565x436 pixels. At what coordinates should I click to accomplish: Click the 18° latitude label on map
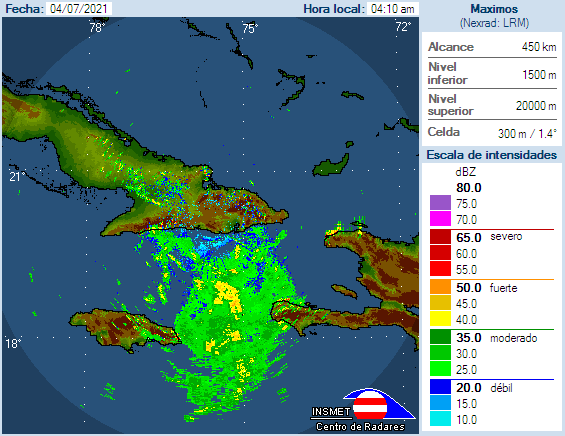pos(13,343)
